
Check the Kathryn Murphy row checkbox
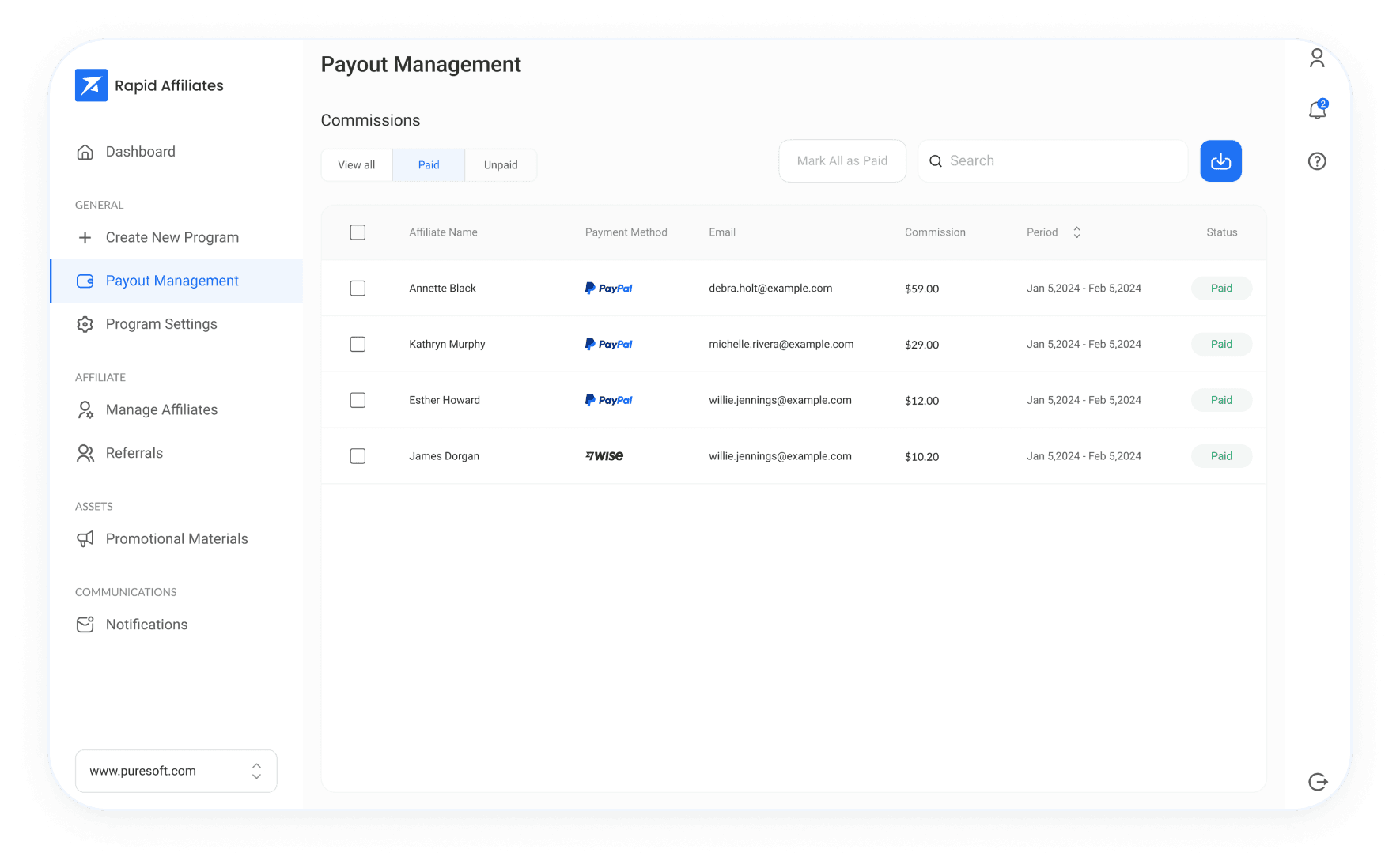tap(358, 345)
